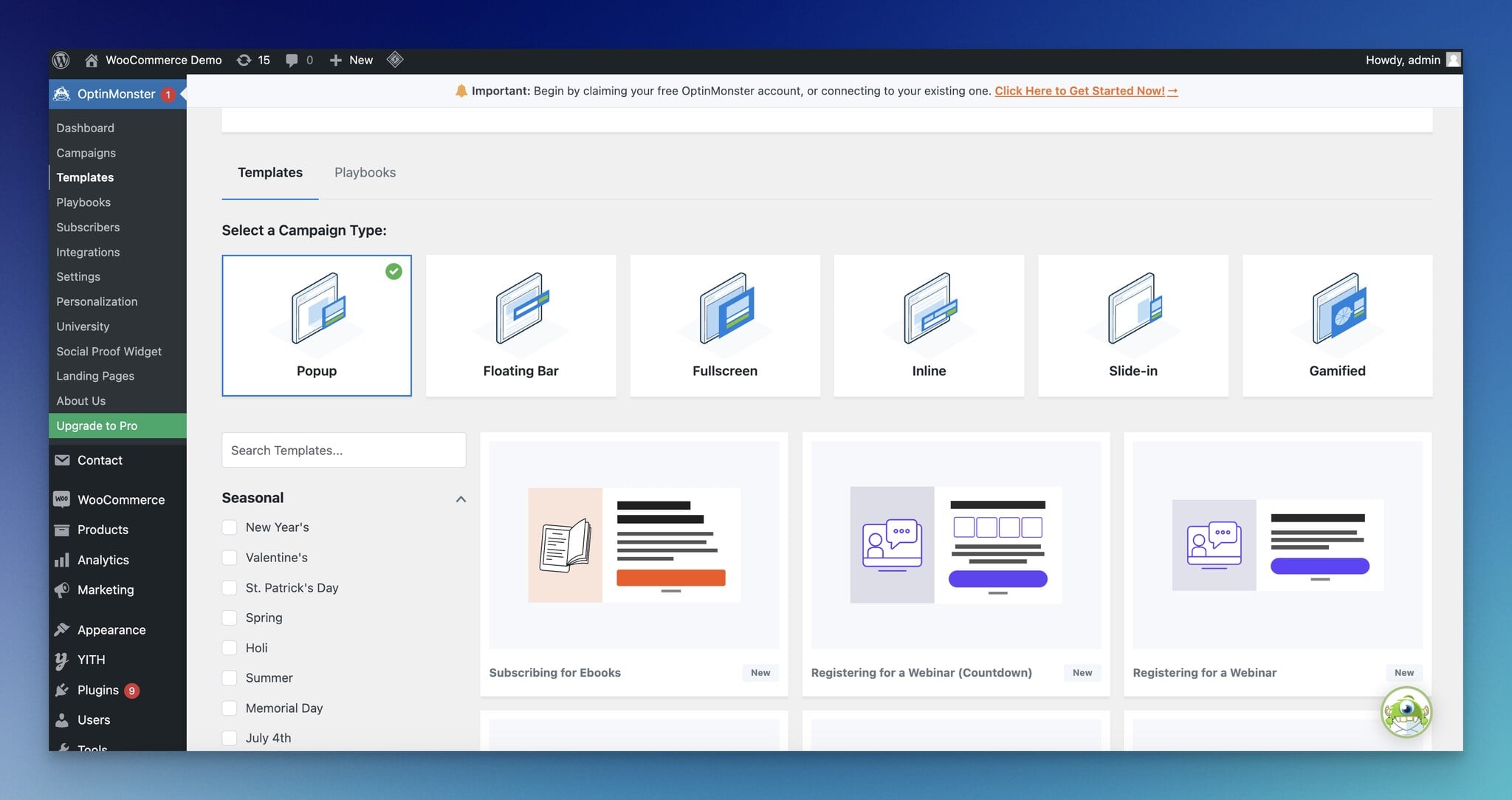This screenshot has height=800, width=1512.
Task: Click the Marketing megaphone icon
Action: coord(62,589)
